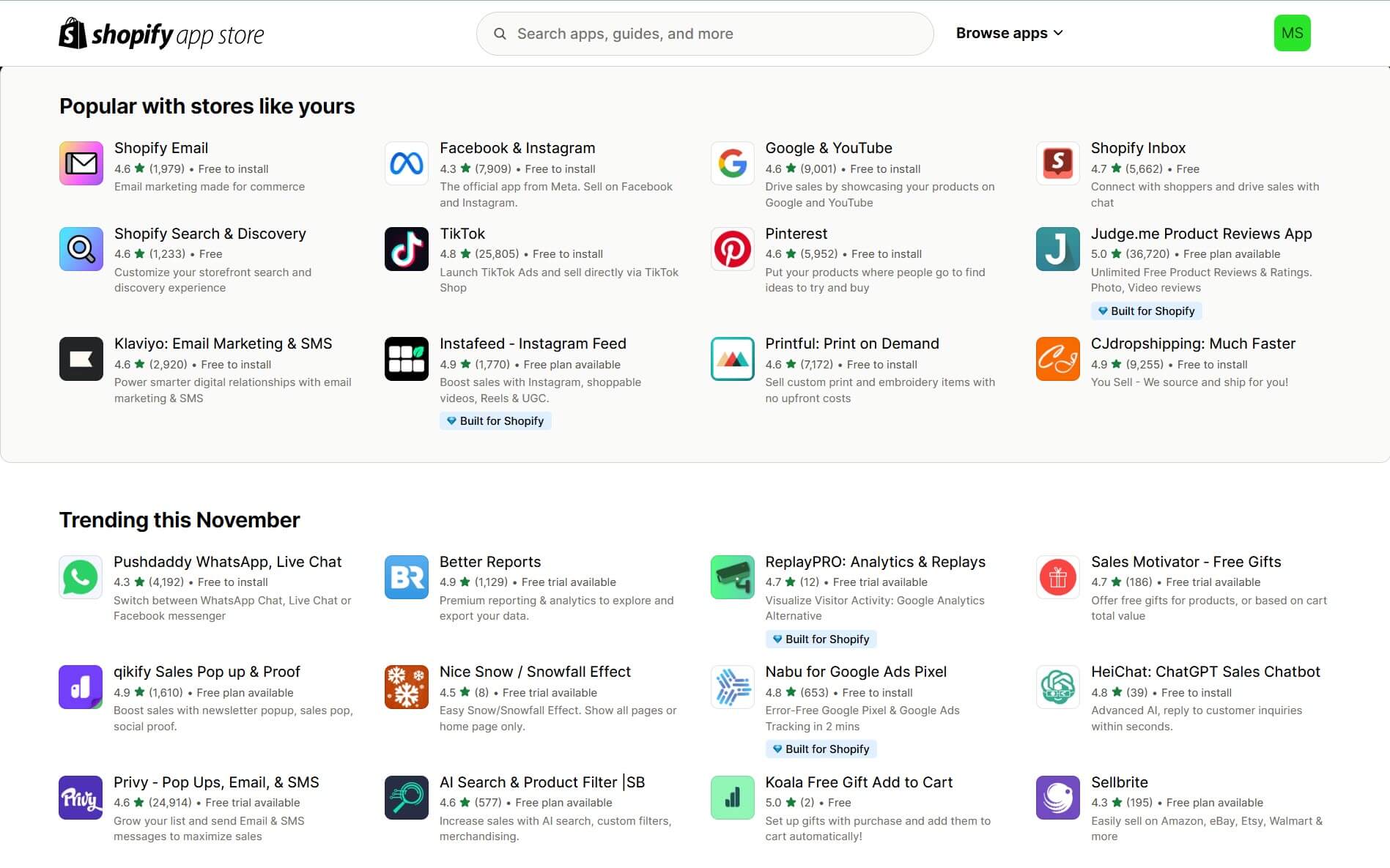Open Judge.me Product Reviews App link
Viewport: 1390px width, 868px height.
(1201, 234)
